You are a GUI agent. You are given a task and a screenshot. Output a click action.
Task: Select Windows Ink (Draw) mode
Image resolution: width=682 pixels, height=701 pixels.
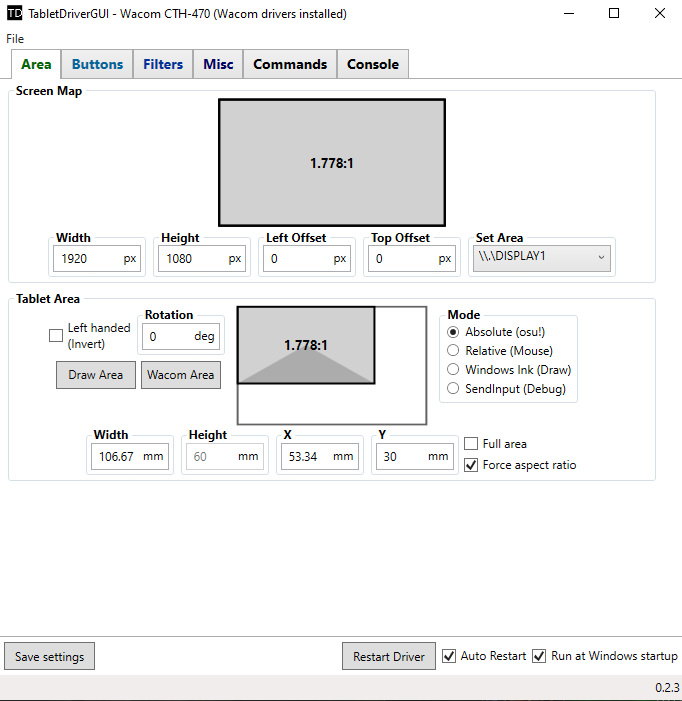pos(453,369)
